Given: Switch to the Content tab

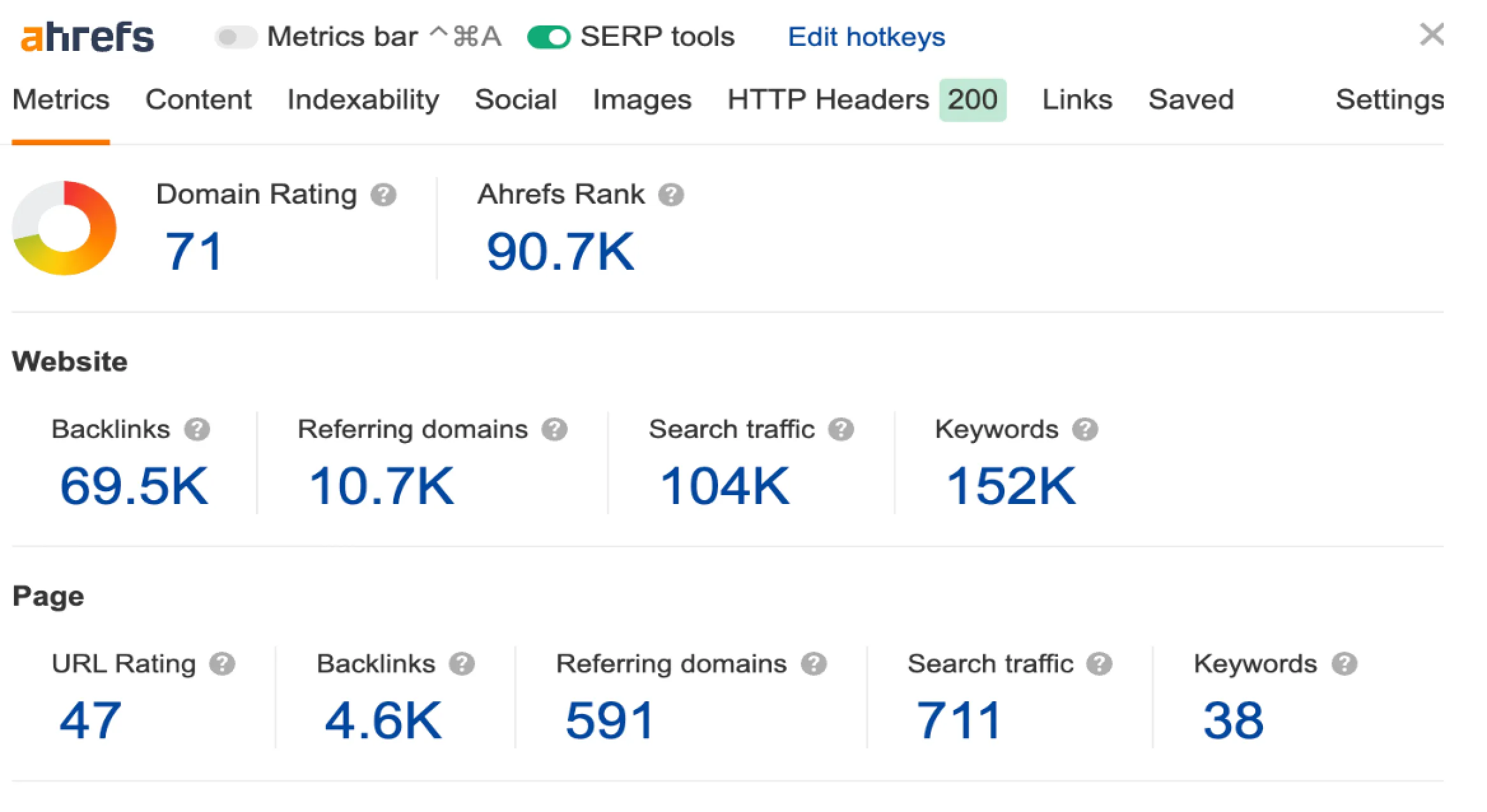Looking at the screenshot, I should coord(199,100).
